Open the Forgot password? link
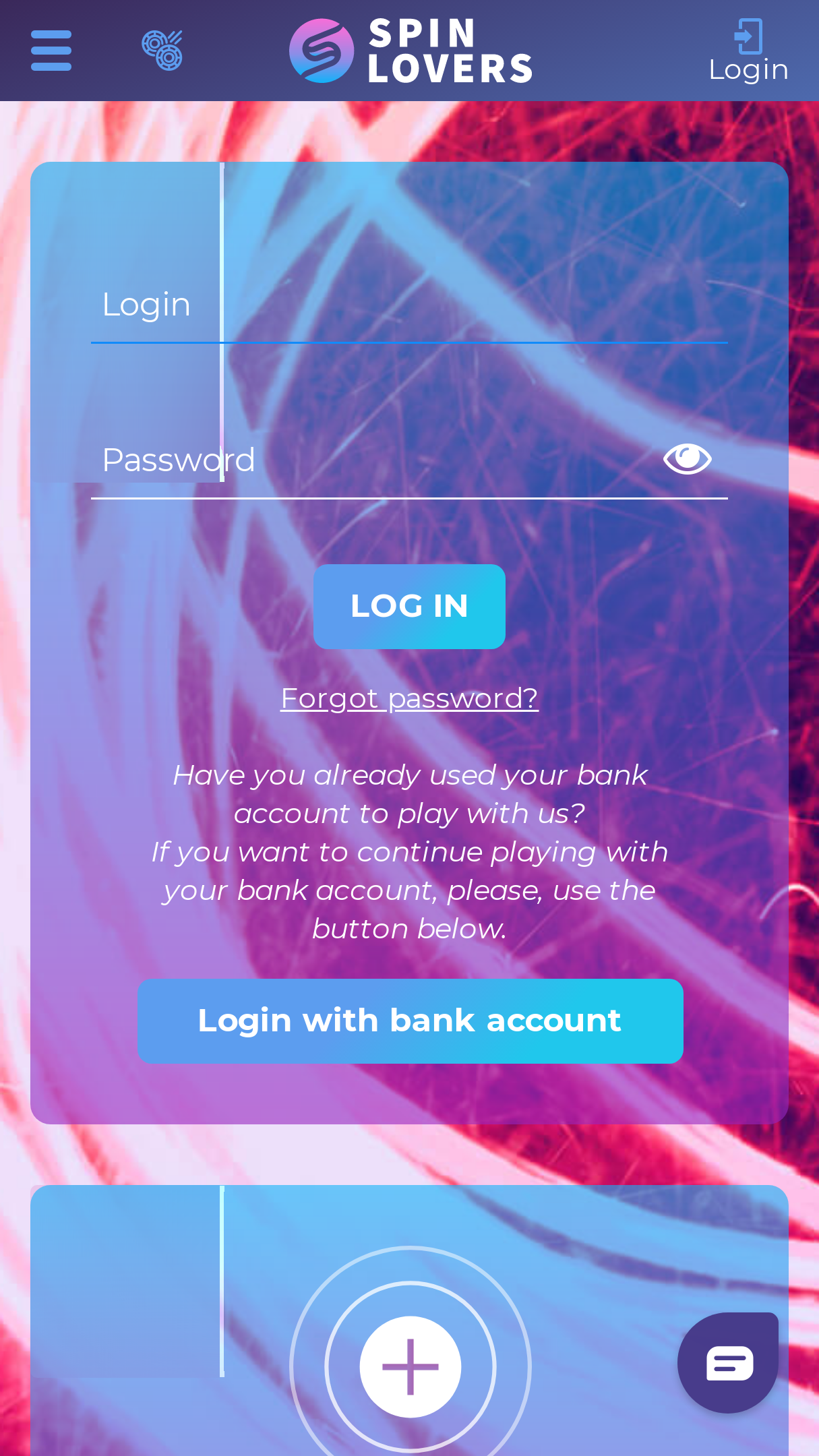819x1456 pixels. (x=409, y=698)
